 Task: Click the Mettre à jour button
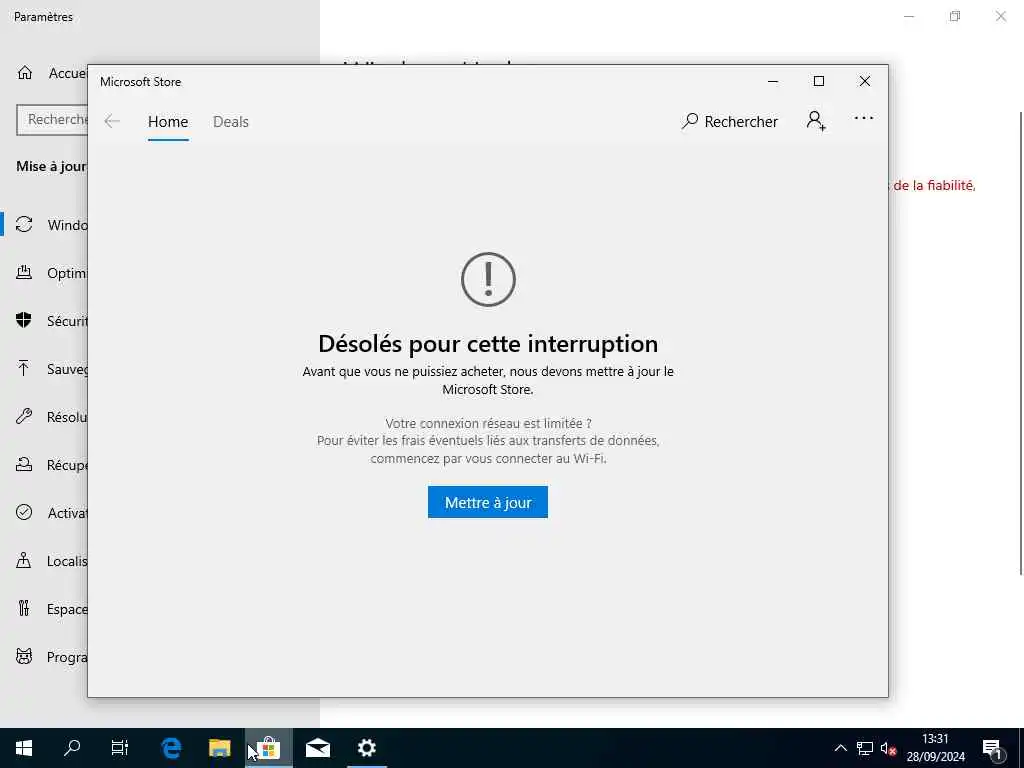click(487, 502)
